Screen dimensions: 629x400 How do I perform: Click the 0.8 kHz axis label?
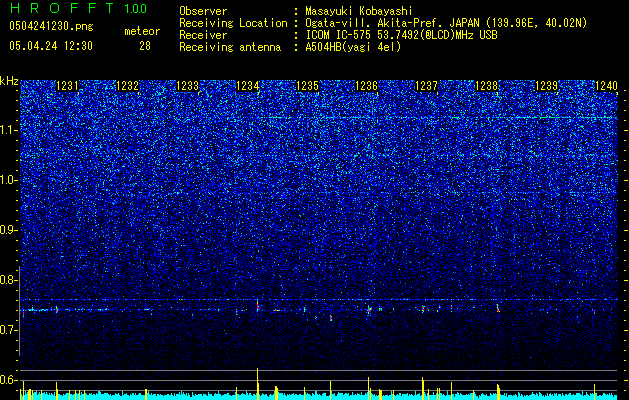click(x=9, y=280)
